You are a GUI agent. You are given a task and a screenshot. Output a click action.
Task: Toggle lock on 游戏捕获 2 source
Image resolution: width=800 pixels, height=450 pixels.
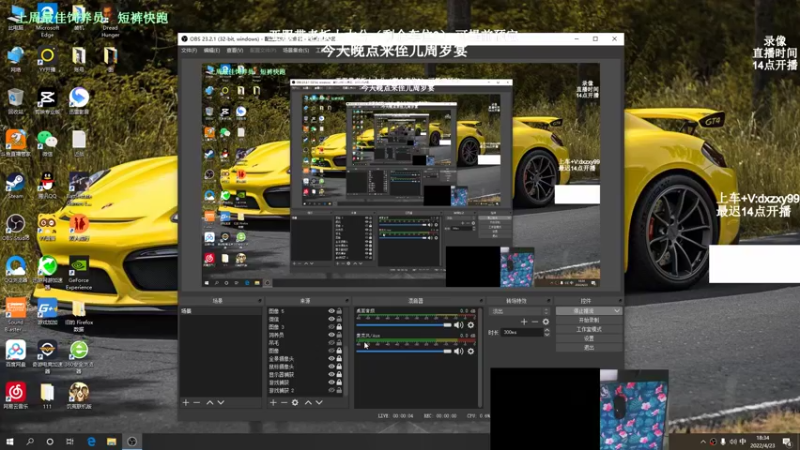(x=339, y=390)
